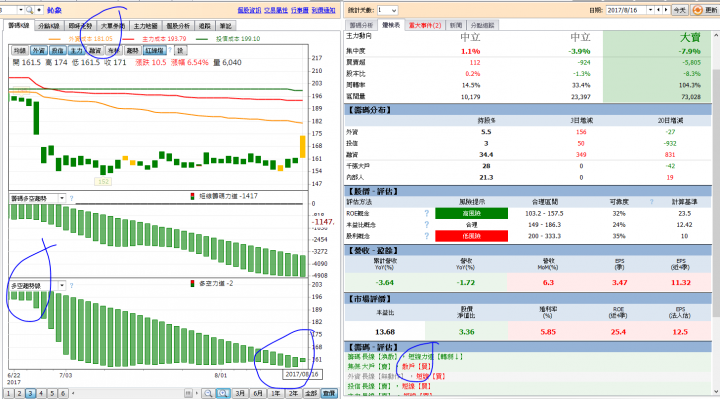Viewport: 720px width, 399px height.
Task: Toggle the 紅綠燈 overlay button
Action: pyautogui.click(x=155, y=51)
